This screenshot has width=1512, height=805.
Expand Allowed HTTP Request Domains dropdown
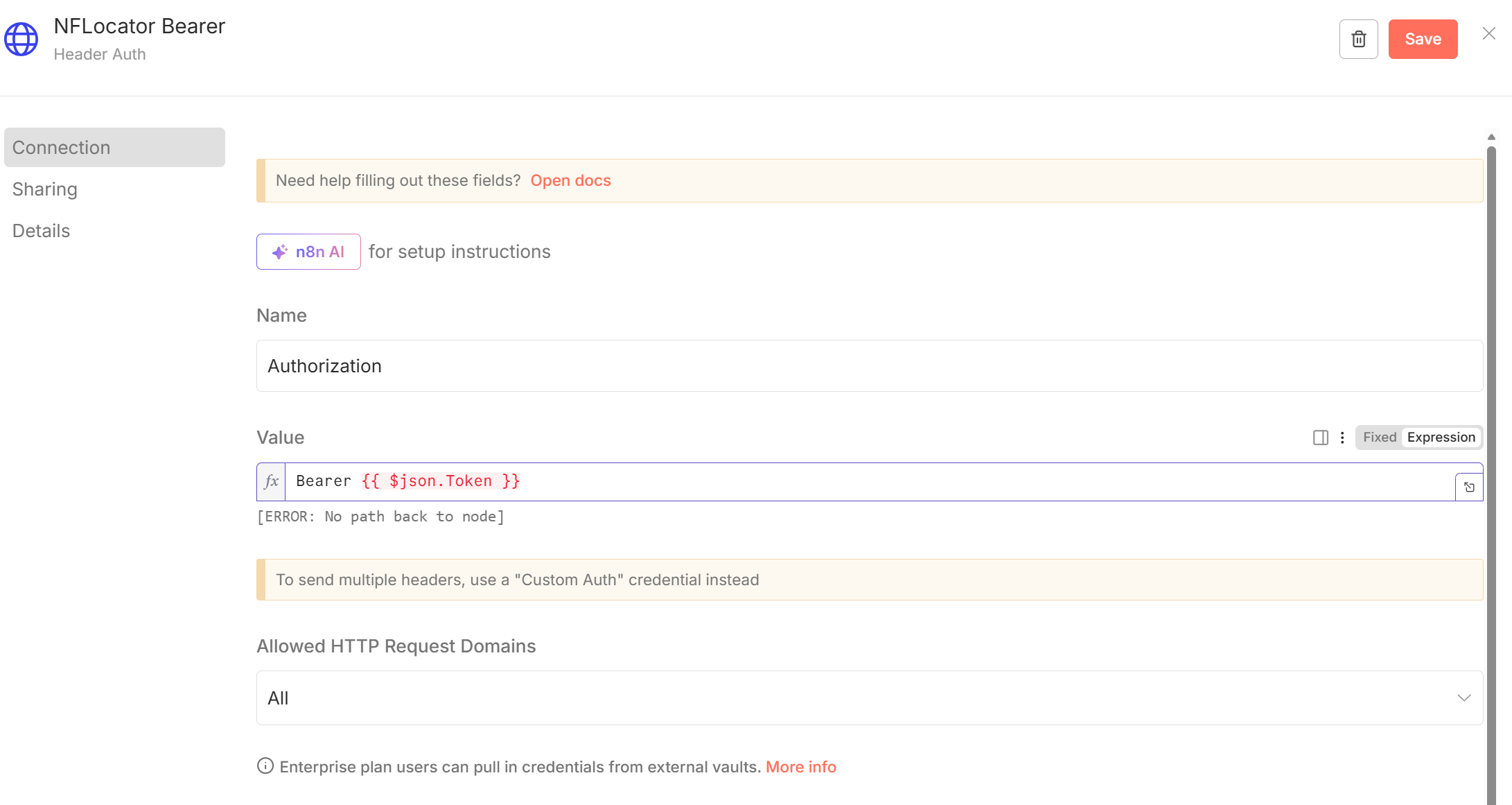869,698
